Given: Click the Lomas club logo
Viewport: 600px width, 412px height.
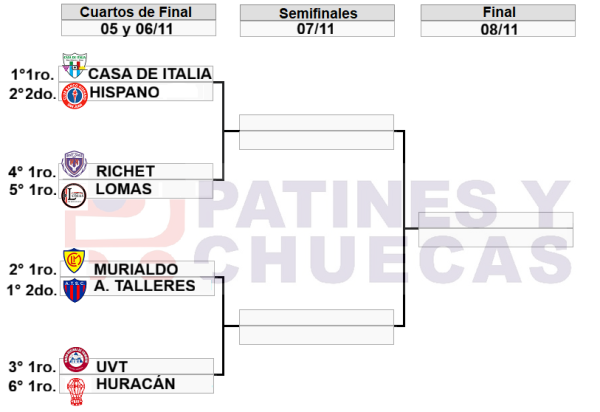Looking at the screenshot, I should (74, 192).
